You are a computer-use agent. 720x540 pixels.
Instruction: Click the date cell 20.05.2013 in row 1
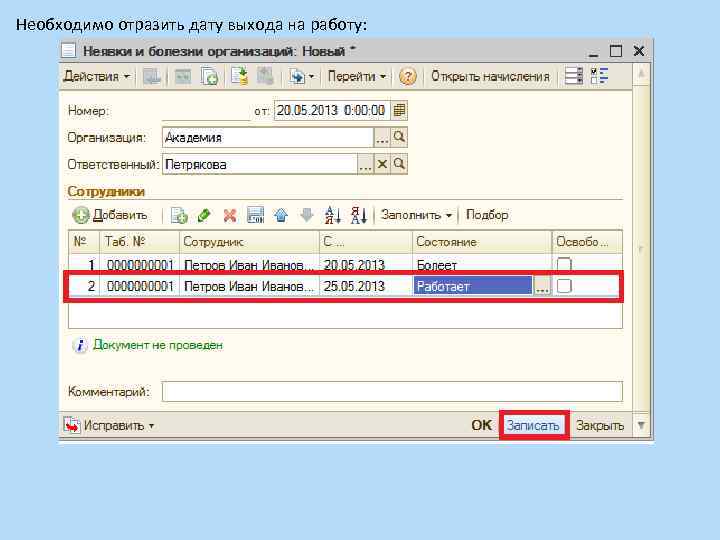366,265
